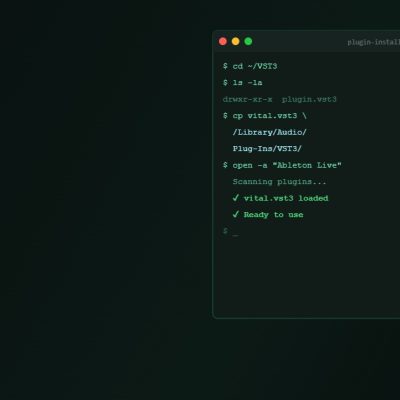Screen dimensions: 400x400
Task: Click the "vital.vst3 loaded" status line
Action: pyautogui.click(x=280, y=198)
